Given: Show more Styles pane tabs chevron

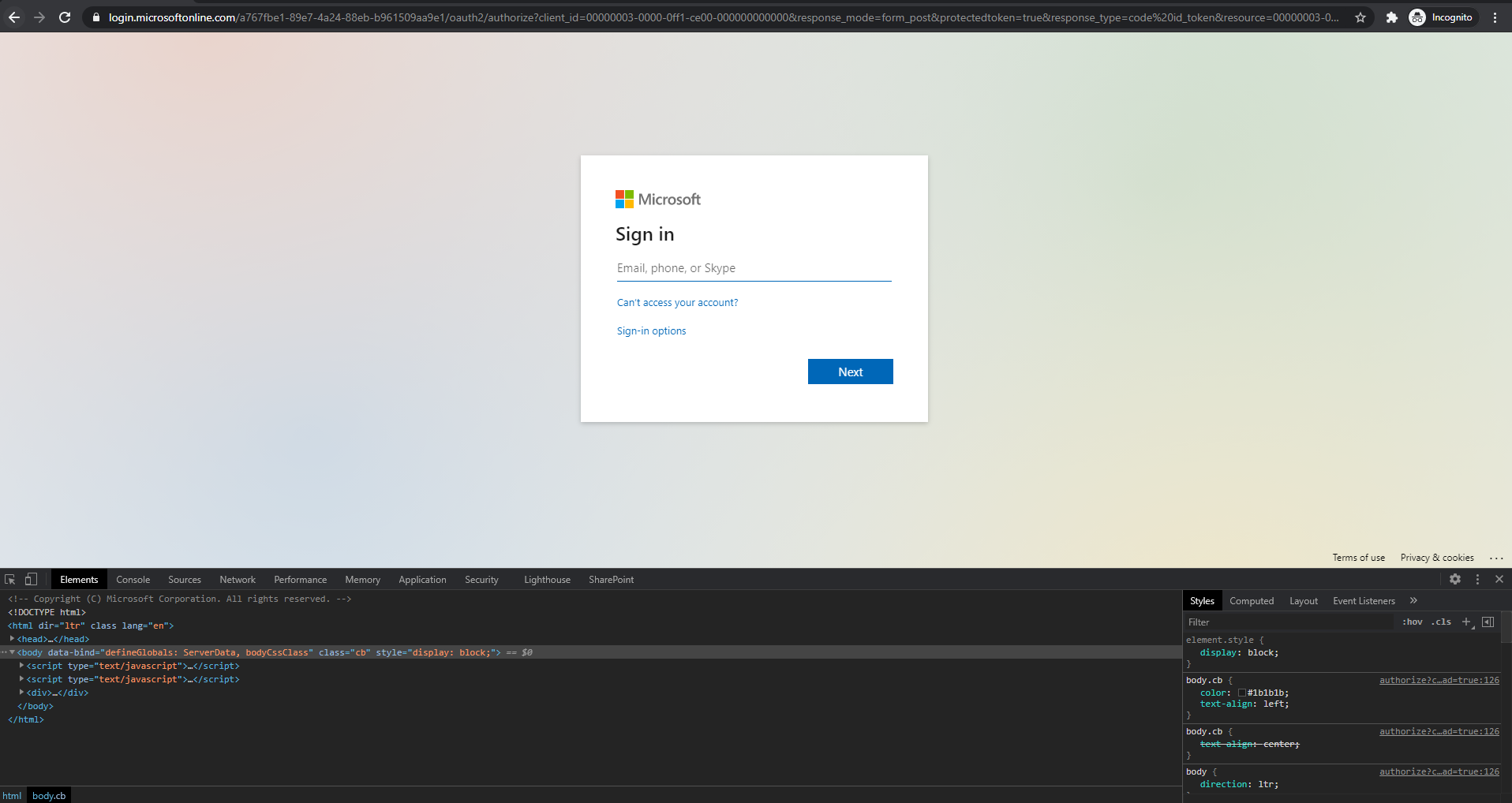Looking at the screenshot, I should pos(1413,600).
